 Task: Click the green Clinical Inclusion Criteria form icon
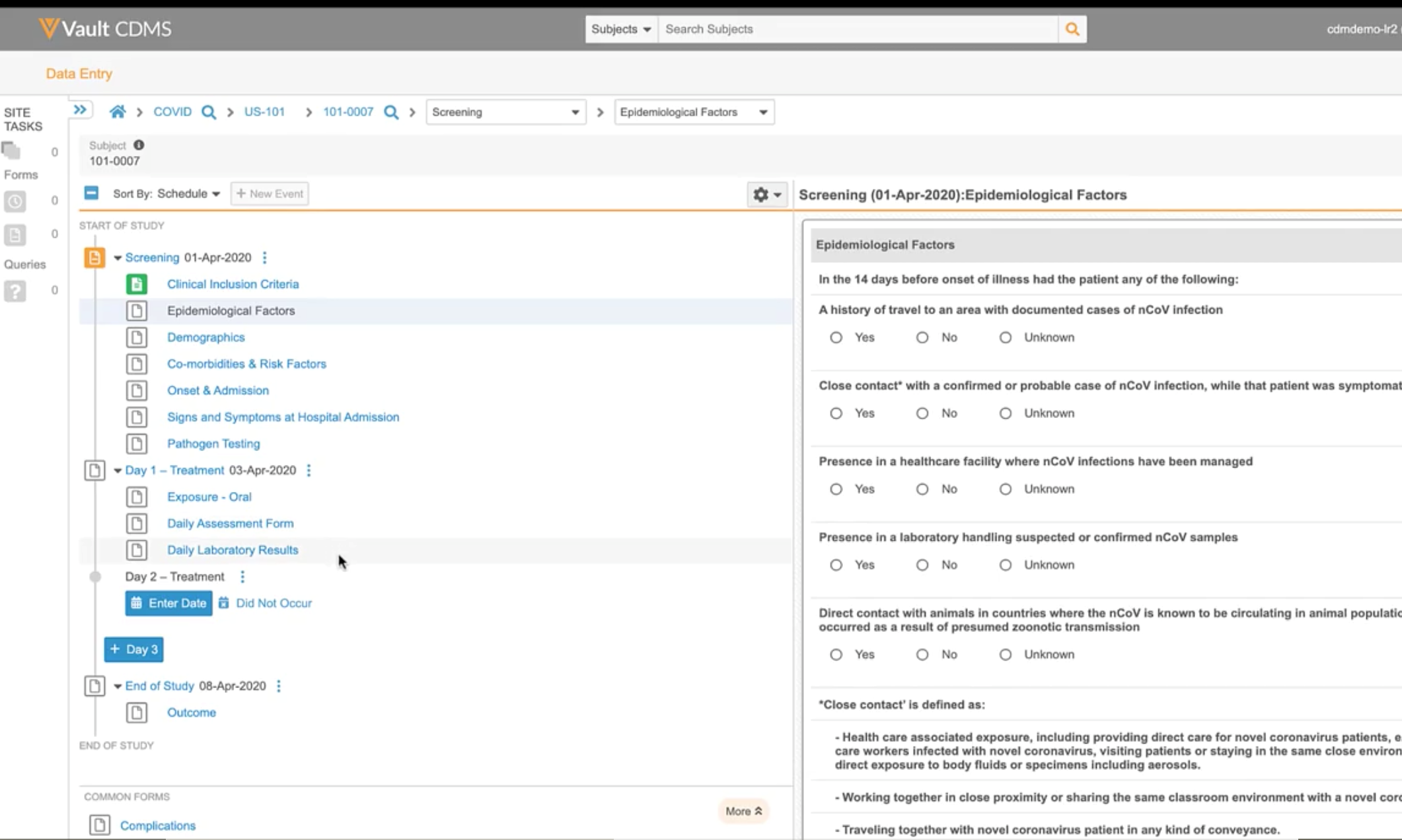(137, 284)
